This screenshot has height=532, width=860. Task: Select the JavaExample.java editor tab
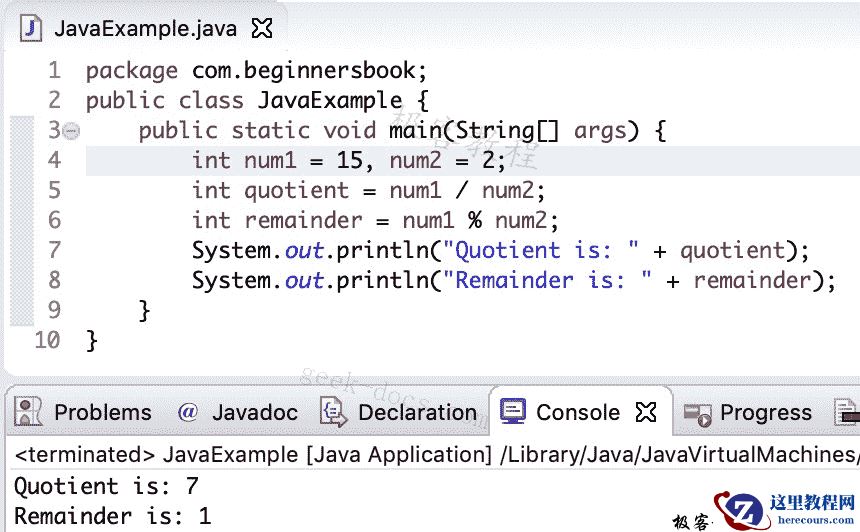[145, 28]
